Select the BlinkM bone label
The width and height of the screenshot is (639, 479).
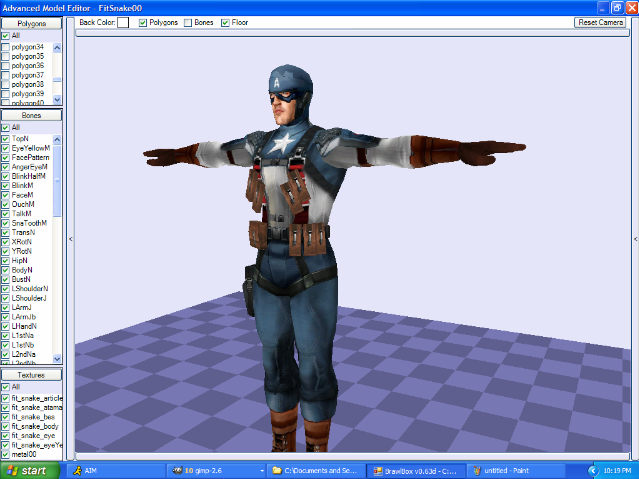22,185
